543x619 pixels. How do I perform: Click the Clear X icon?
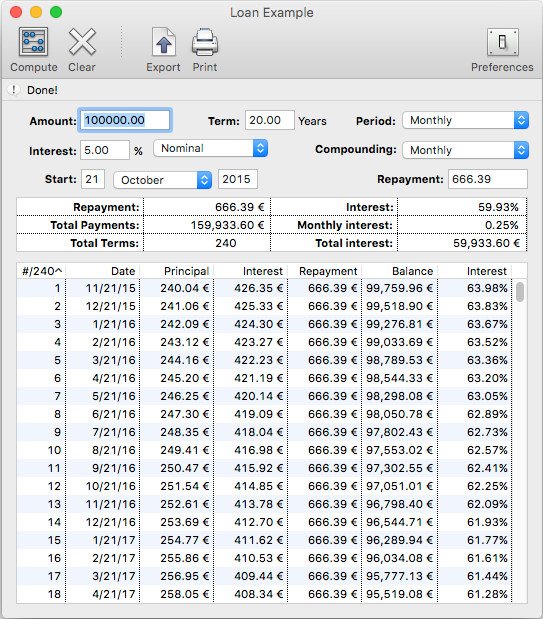82,42
